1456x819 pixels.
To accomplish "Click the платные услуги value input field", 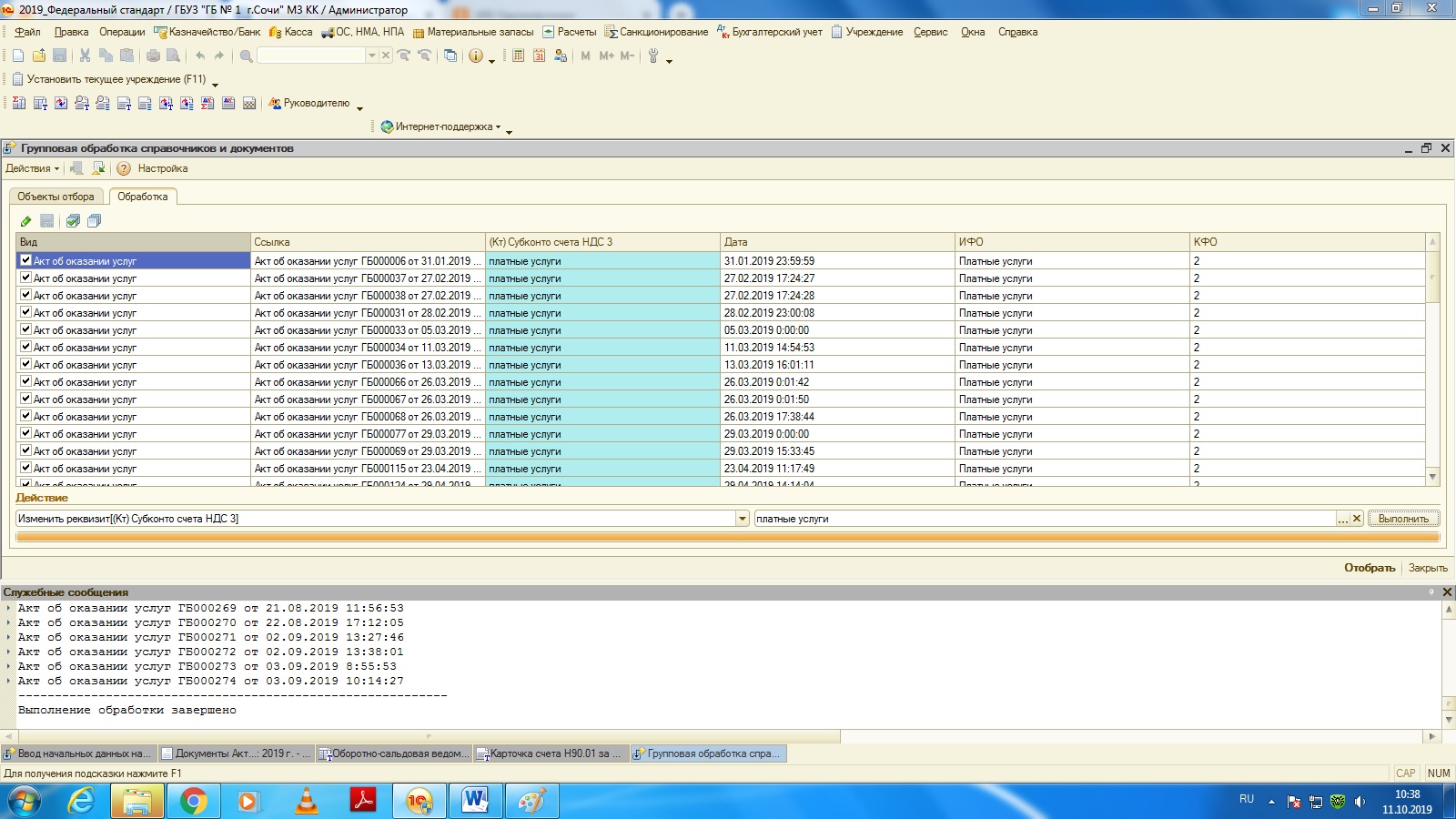I will pyautogui.click(x=1045, y=519).
